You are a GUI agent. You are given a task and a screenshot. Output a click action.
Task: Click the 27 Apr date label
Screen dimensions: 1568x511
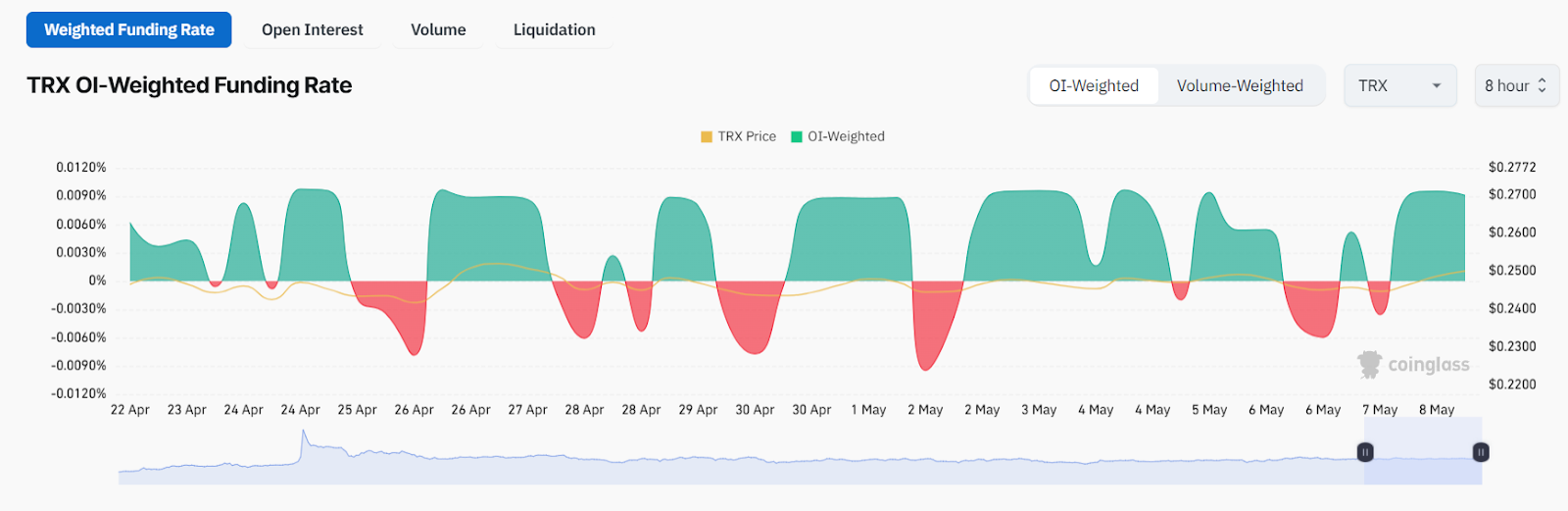[x=528, y=410]
